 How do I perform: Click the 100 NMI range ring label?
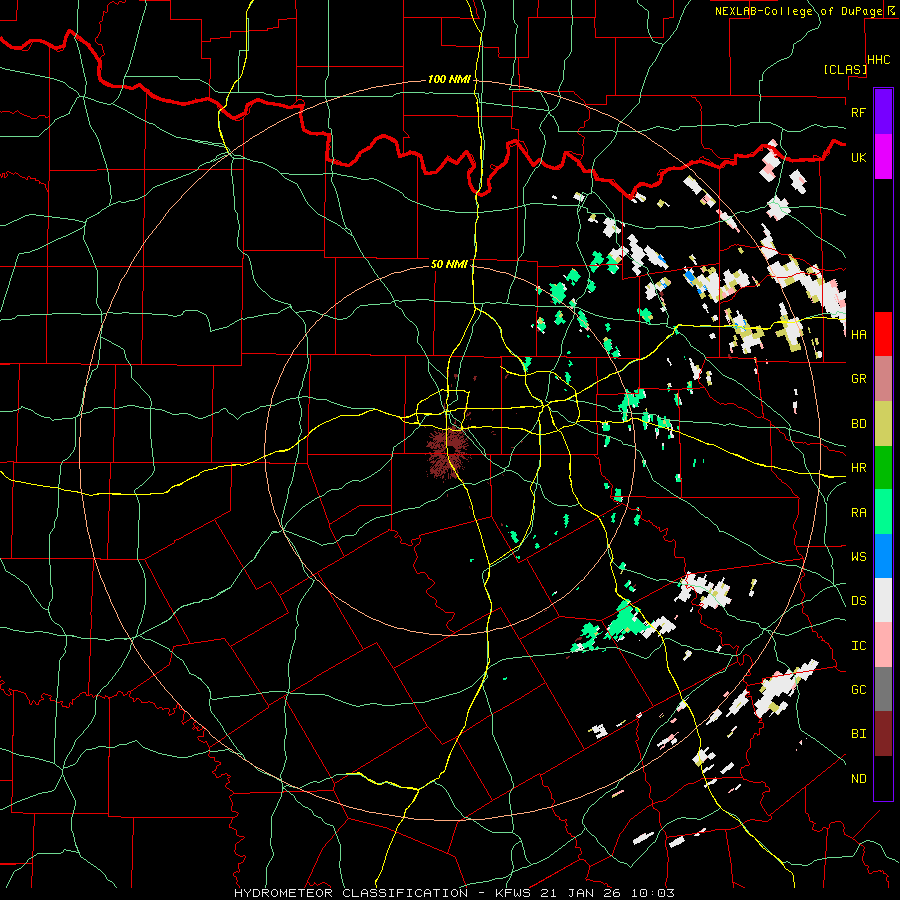[448, 79]
